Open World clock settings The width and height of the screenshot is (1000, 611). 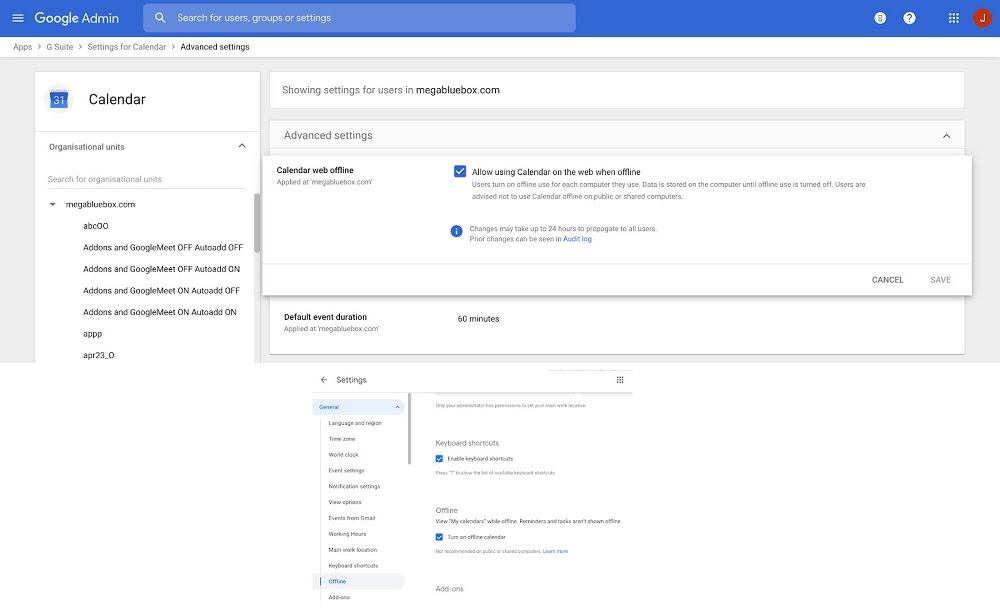coord(343,455)
